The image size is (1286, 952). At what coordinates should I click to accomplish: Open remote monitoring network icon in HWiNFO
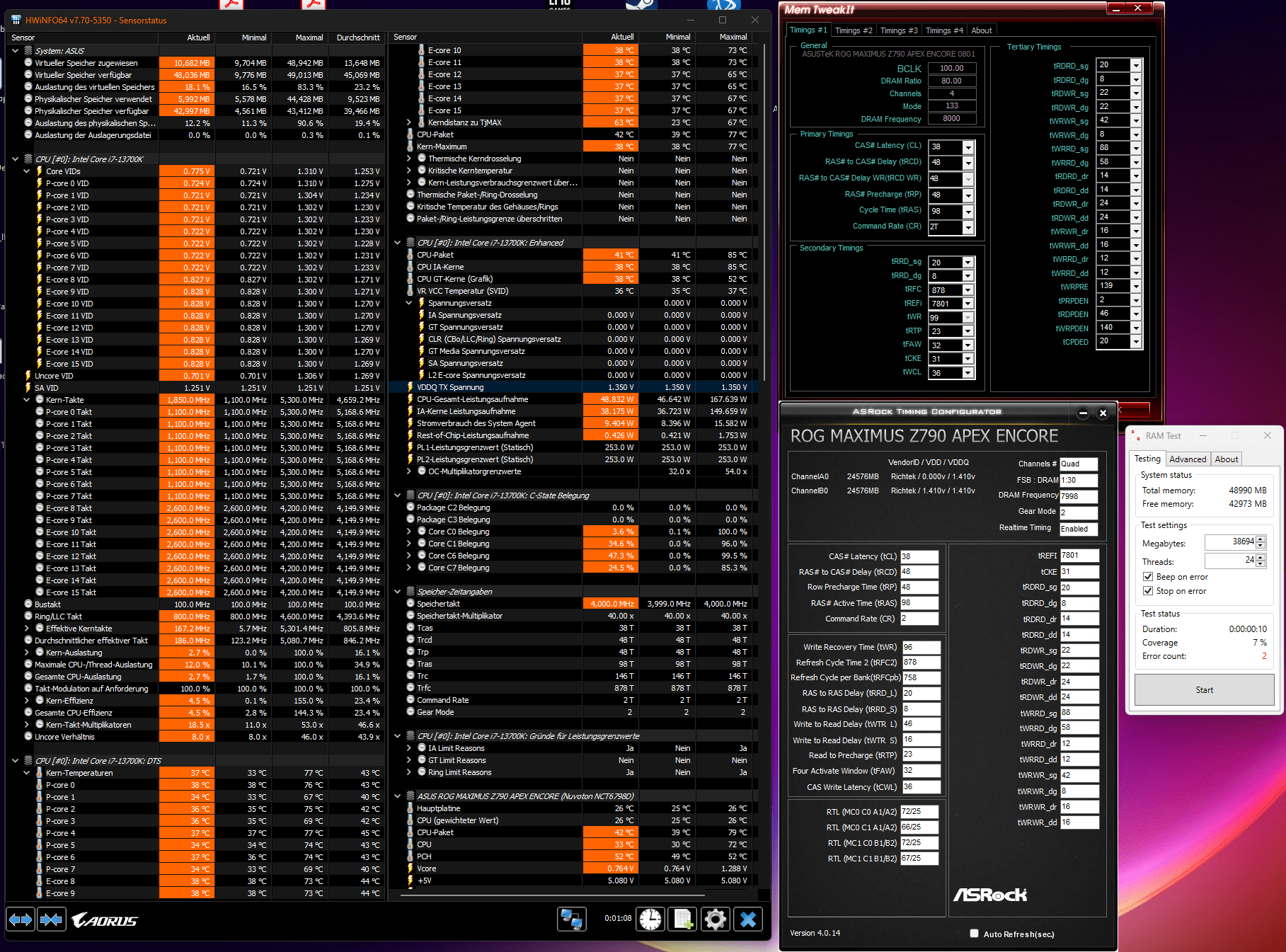[x=571, y=919]
